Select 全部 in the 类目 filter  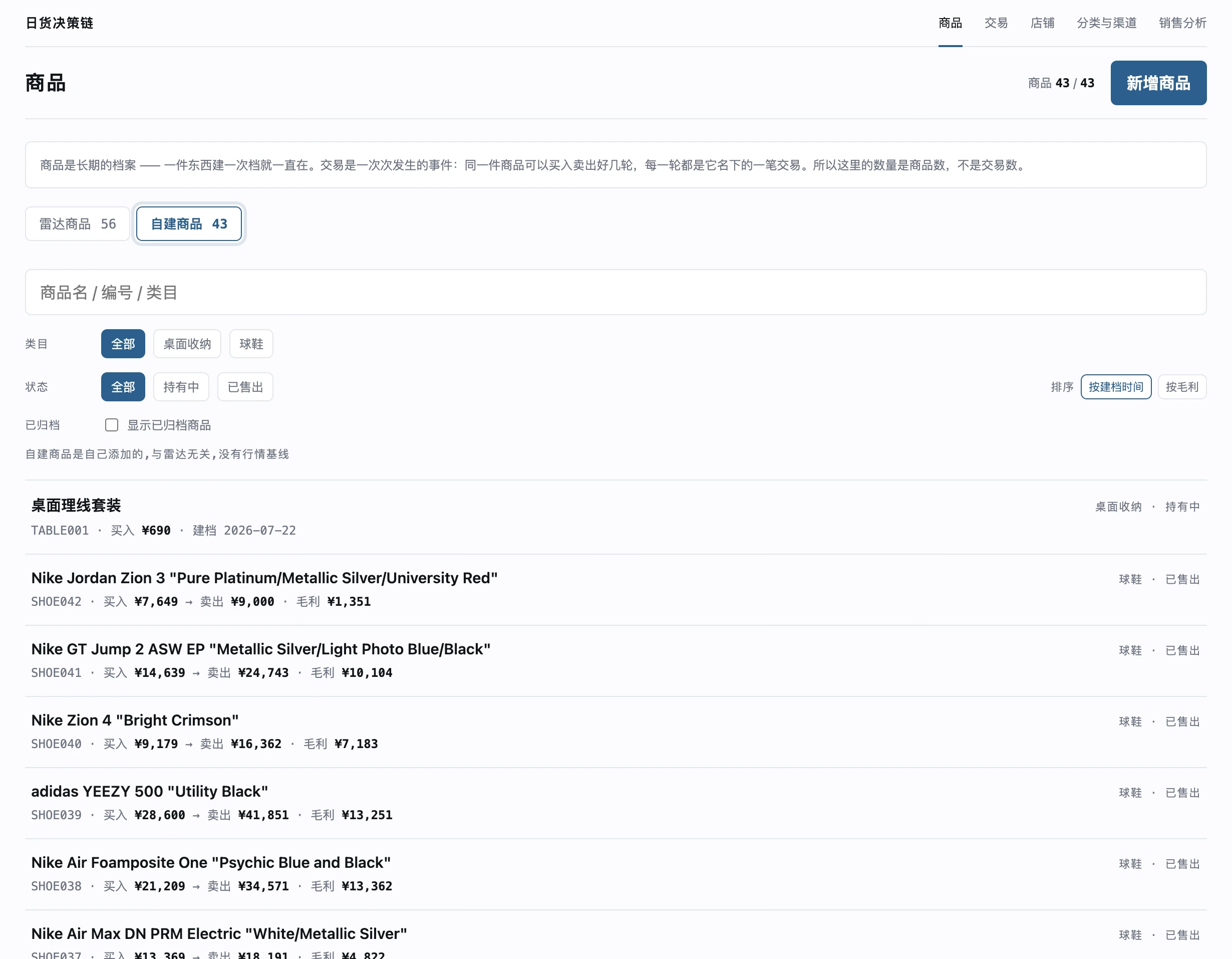point(123,344)
